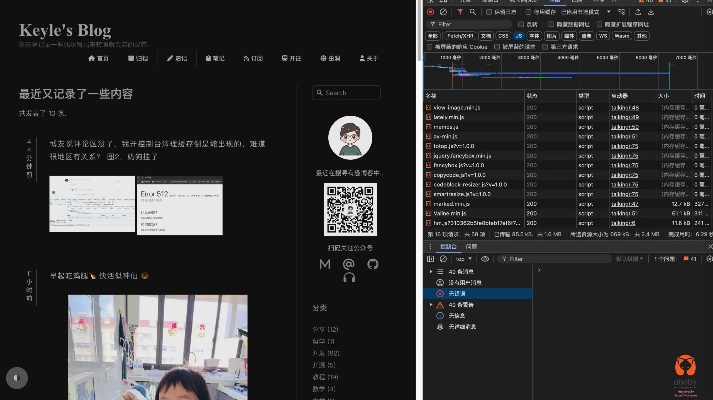Clear the network log
Screen dimensions: 713x400
(x=443, y=12)
